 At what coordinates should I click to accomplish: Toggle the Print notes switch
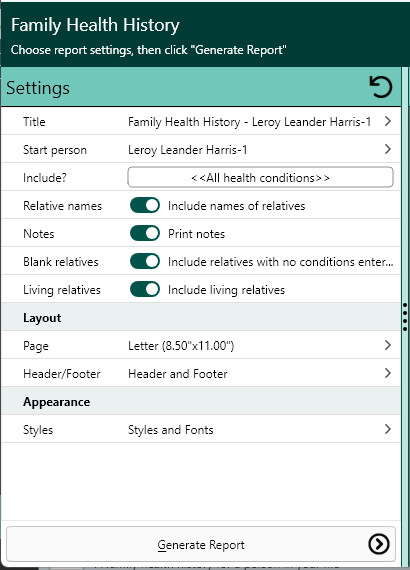(x=145, y=233)
